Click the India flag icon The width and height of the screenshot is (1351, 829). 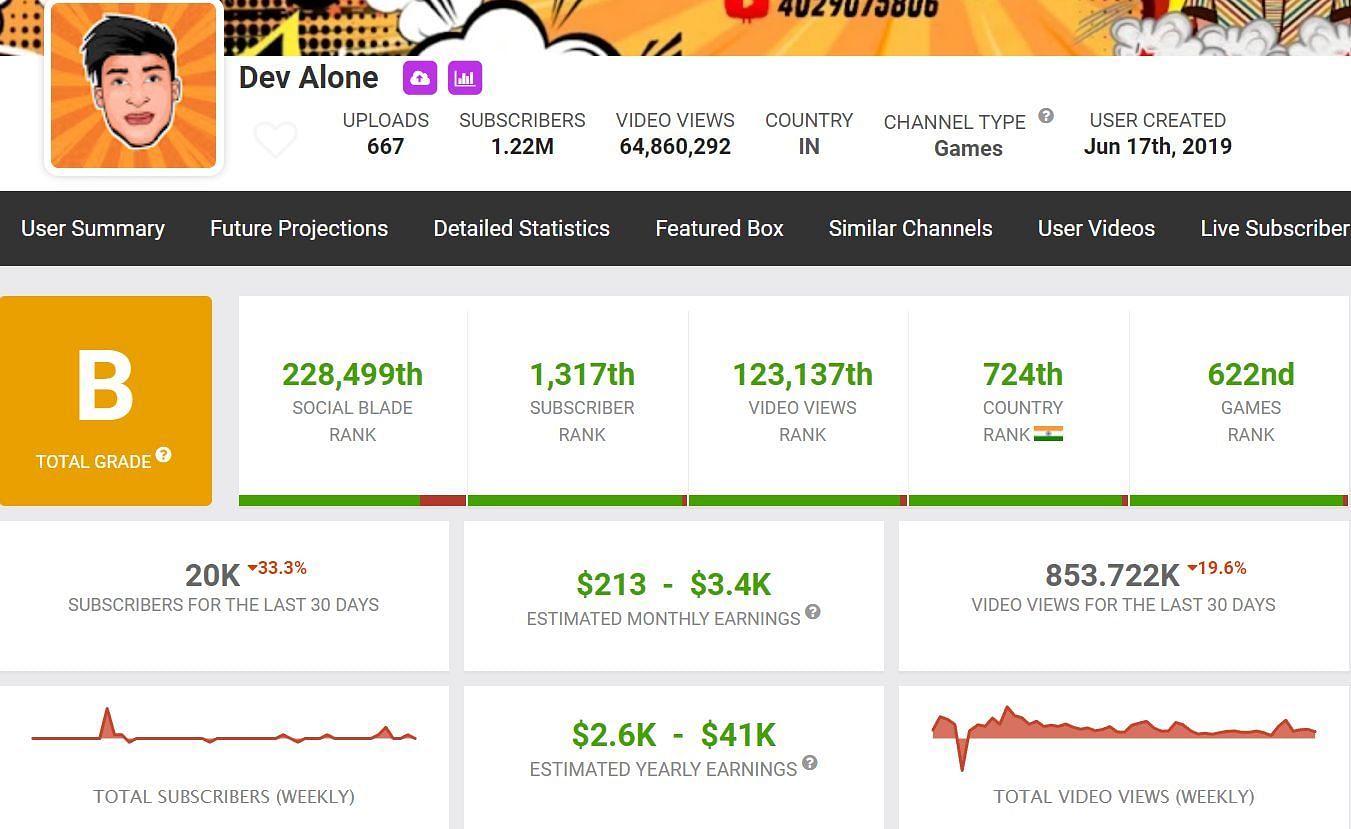tap(1048, 434)
